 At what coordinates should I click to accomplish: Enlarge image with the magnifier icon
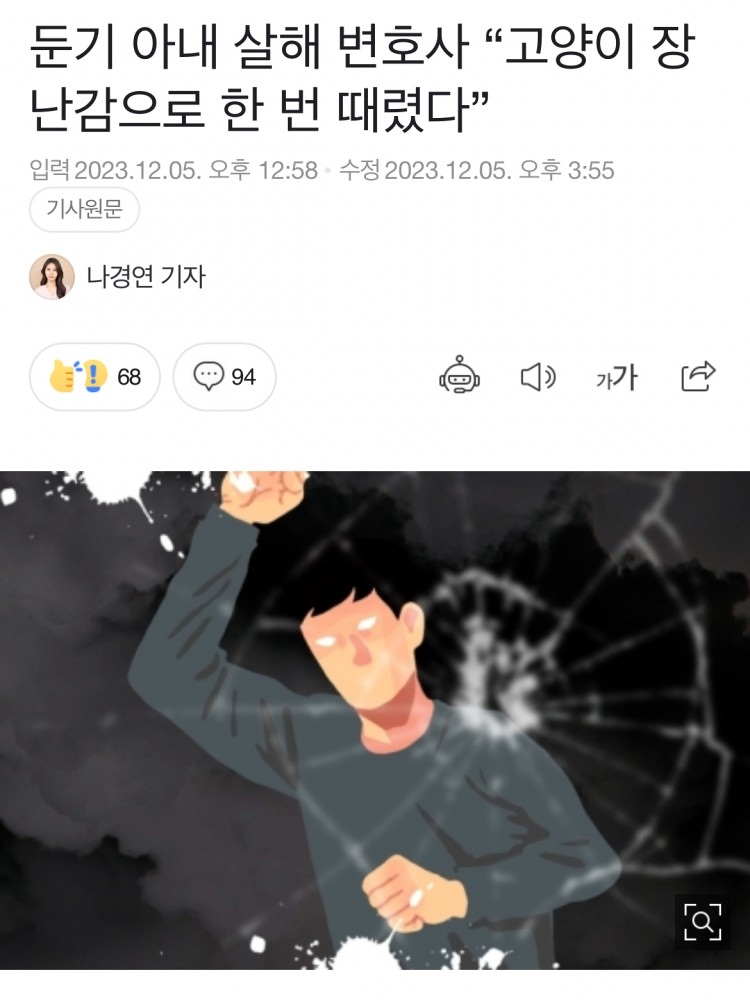coord(702,922)
